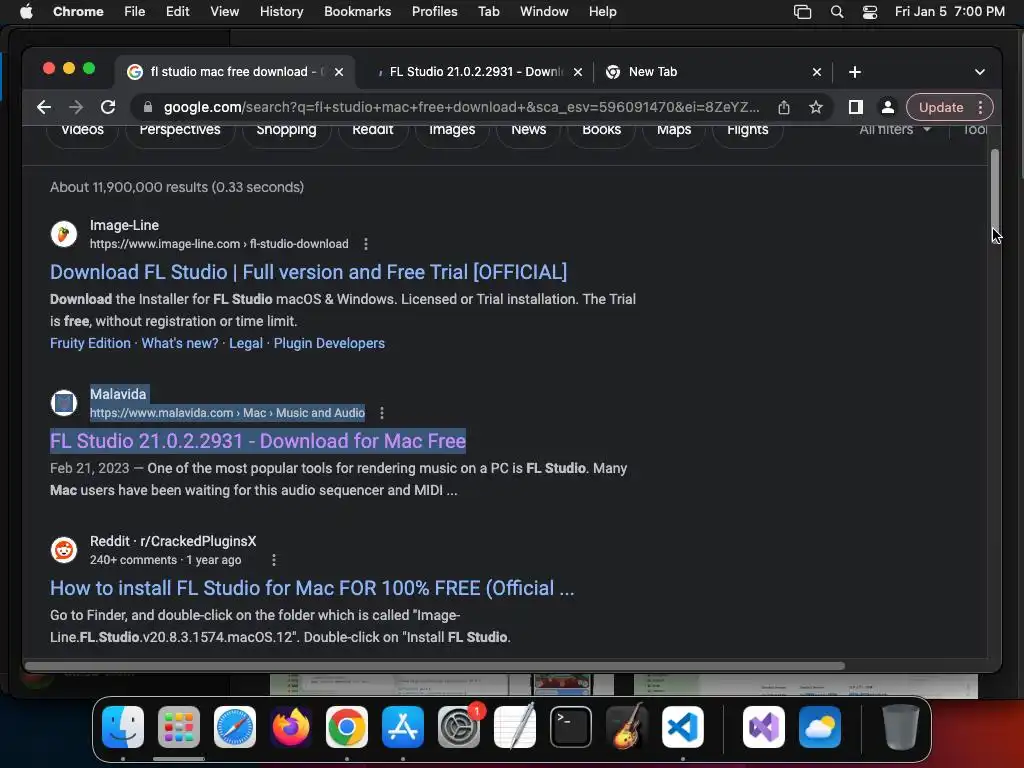Viewport: 1024px width, 768px height.
Task: Open Chrome three-dot menu beside Update
Action: click(x=980, y=107)
